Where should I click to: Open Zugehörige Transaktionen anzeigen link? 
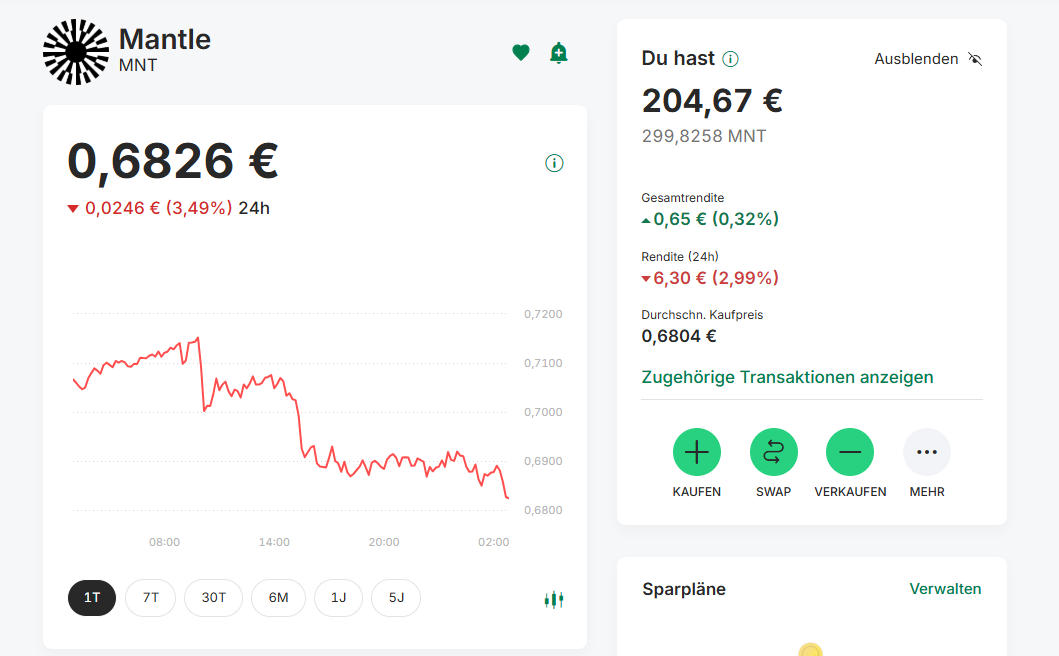787,377
